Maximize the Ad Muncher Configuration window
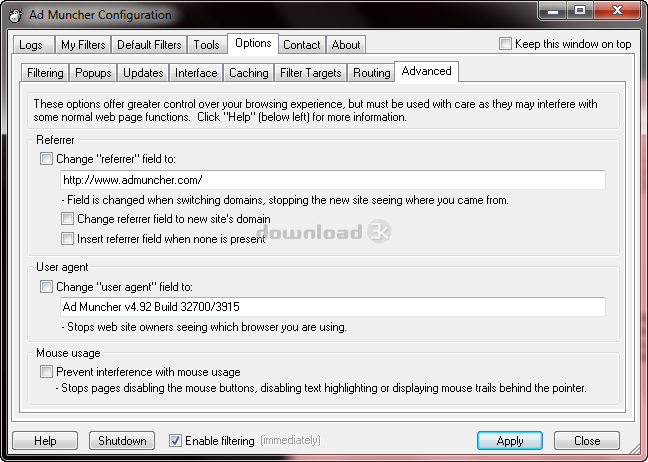 [x=579, y=10]
